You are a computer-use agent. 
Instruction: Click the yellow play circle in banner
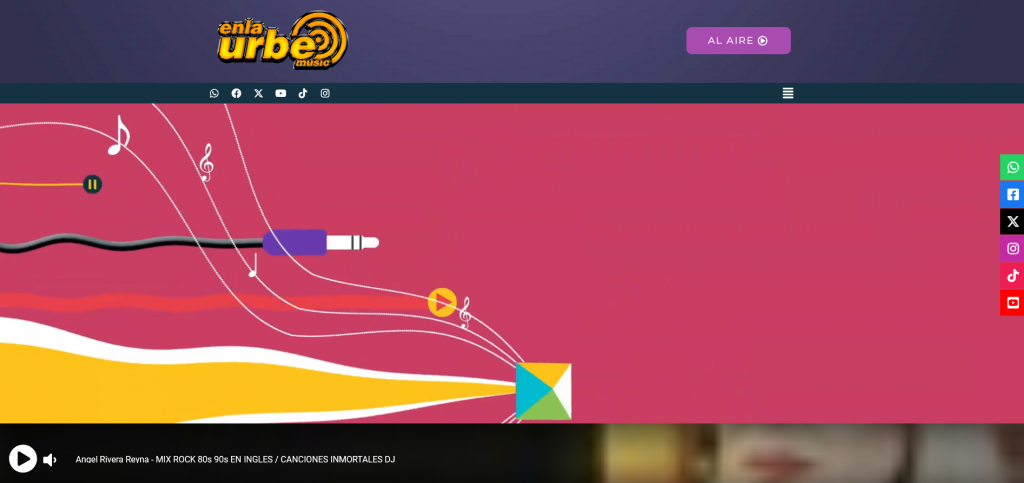coord(442,302)
